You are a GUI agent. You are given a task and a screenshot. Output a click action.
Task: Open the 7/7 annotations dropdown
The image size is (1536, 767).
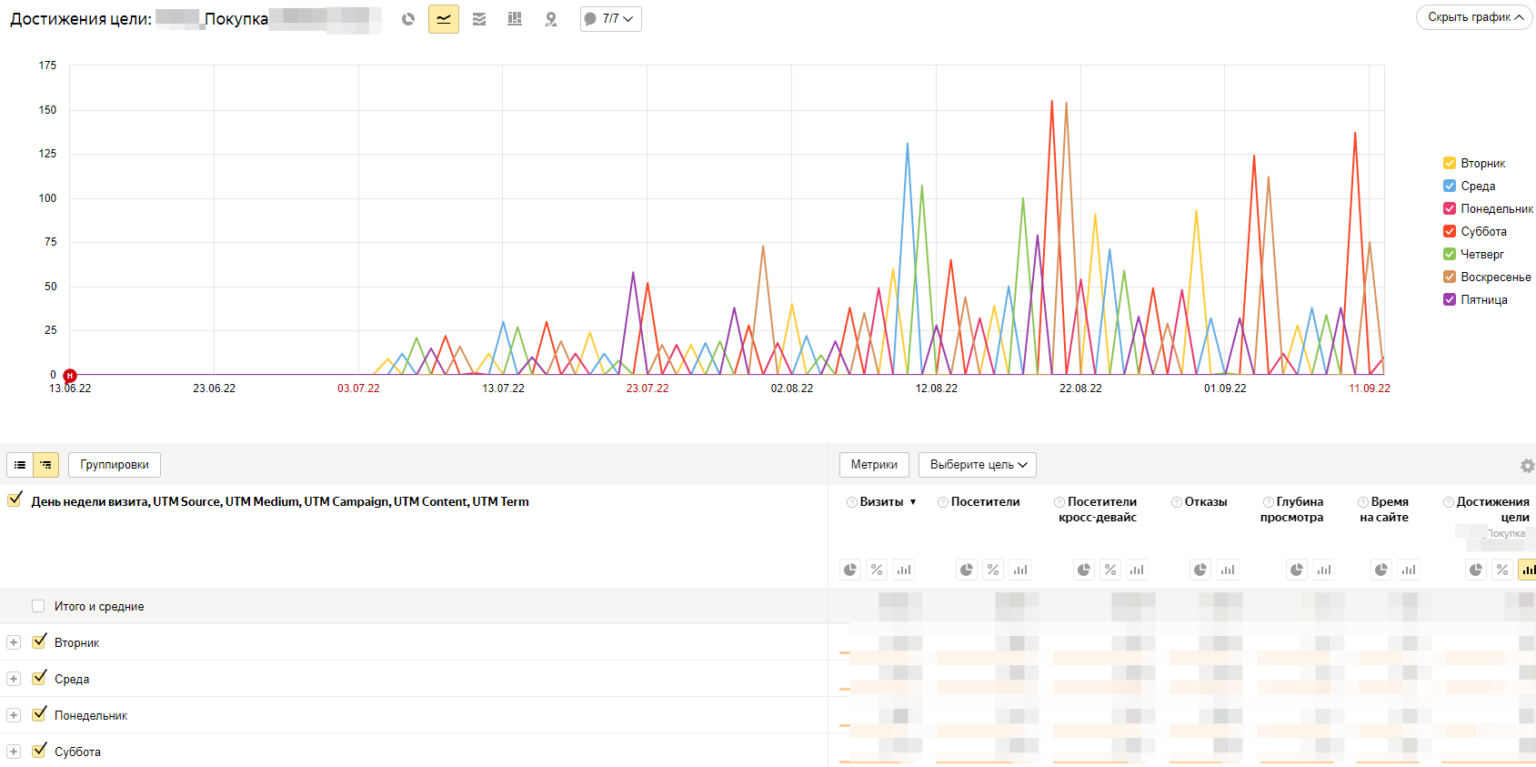(x=610, y=19)
